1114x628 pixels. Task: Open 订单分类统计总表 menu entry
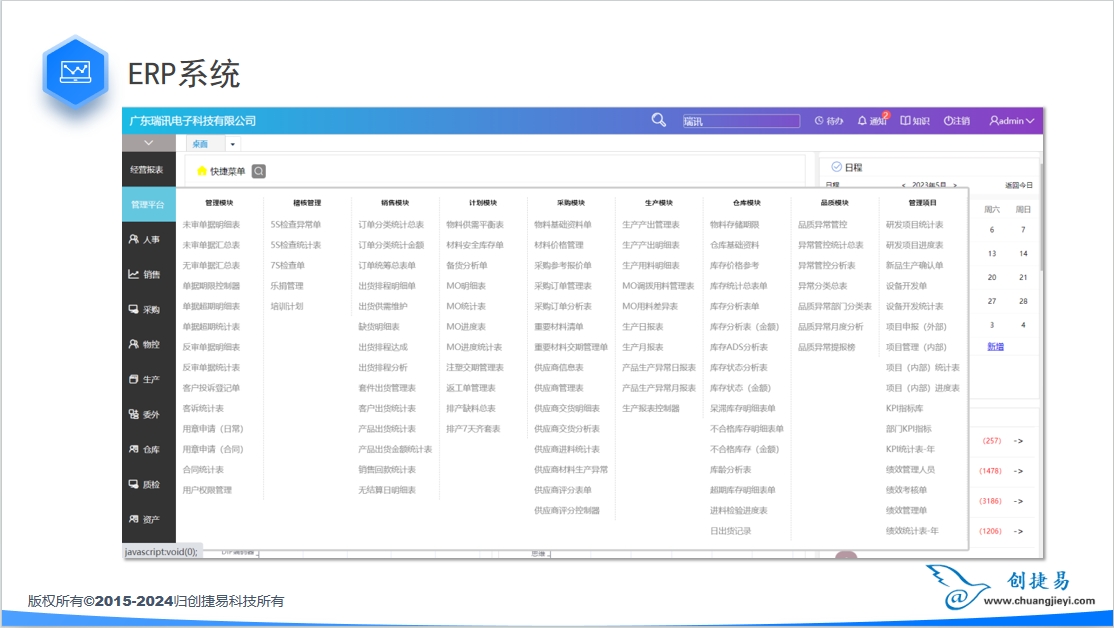tap(391, 225)
